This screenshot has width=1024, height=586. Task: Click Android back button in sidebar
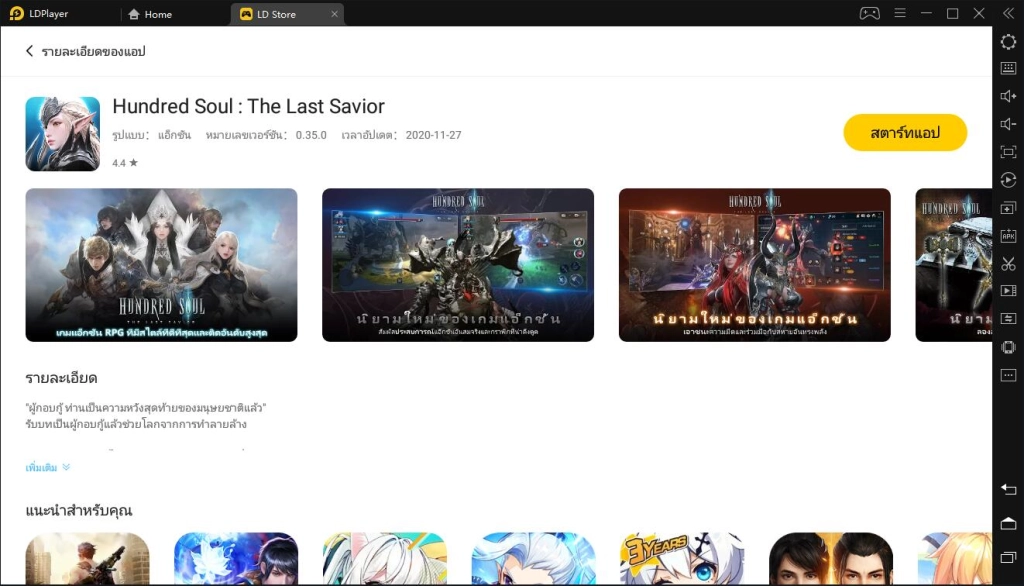tap(1008, 489)
